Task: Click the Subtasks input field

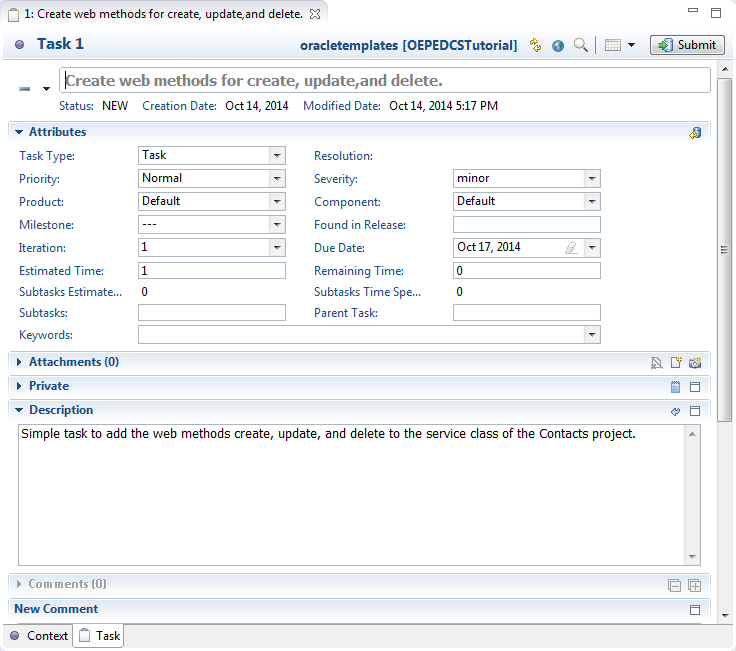Action: (x=212, y=313)
